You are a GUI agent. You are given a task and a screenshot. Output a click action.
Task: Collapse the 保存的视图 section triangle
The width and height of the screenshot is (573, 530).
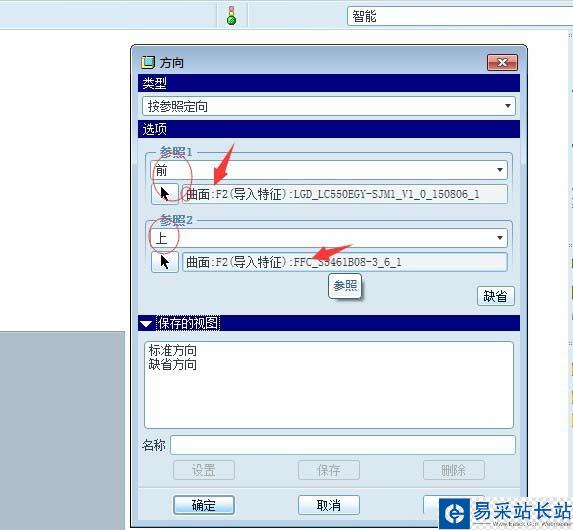(146, 324)
